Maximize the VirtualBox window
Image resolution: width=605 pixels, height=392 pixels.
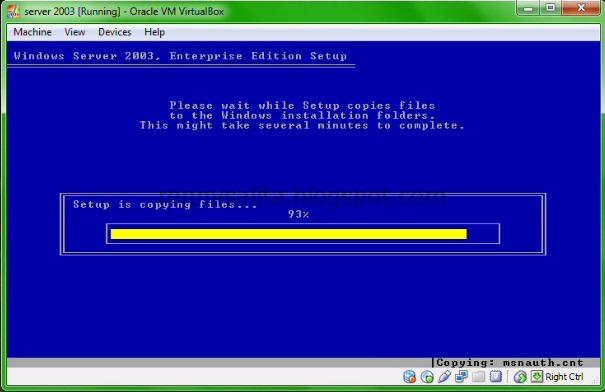tap(551, 8)
